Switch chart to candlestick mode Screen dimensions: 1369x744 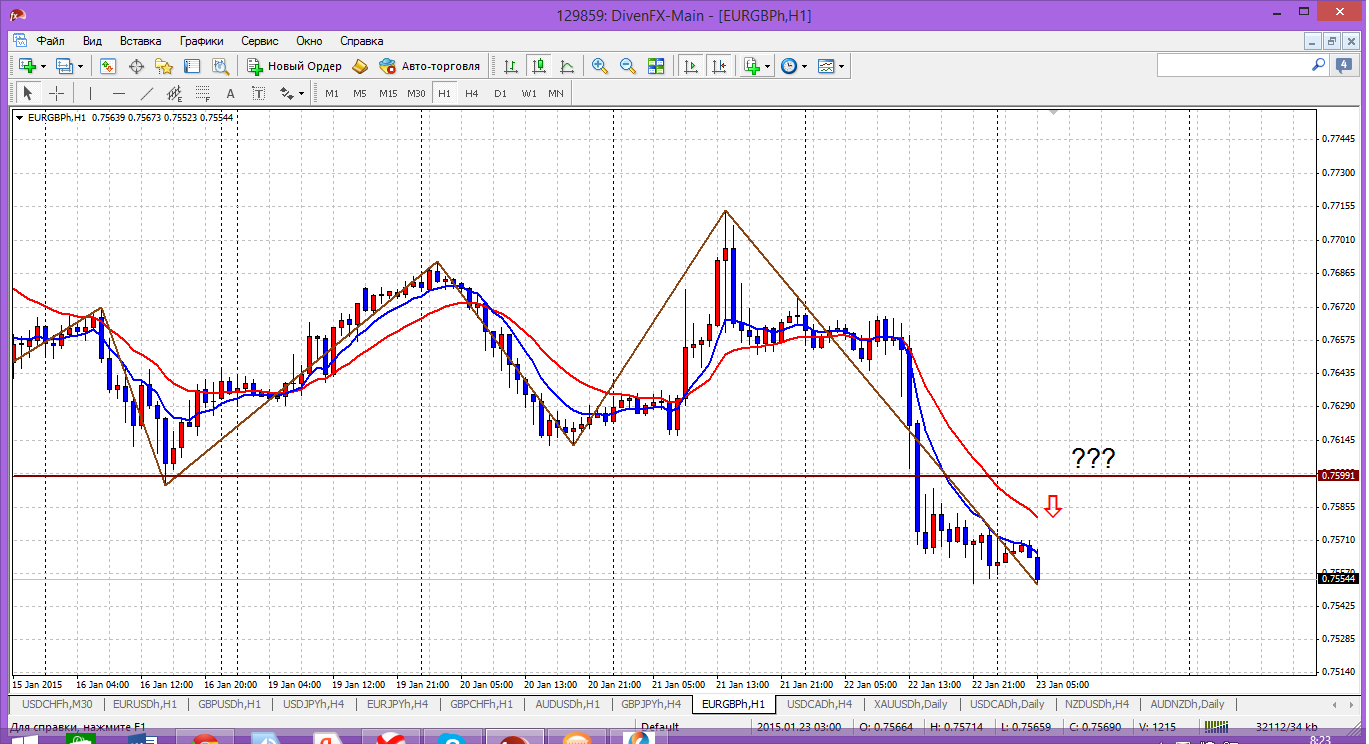tap(539, 66)
